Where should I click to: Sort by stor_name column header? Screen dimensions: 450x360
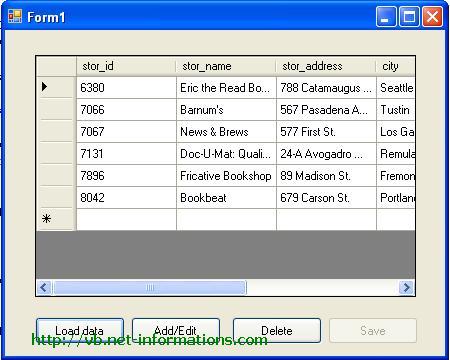[x=226, y=66]
